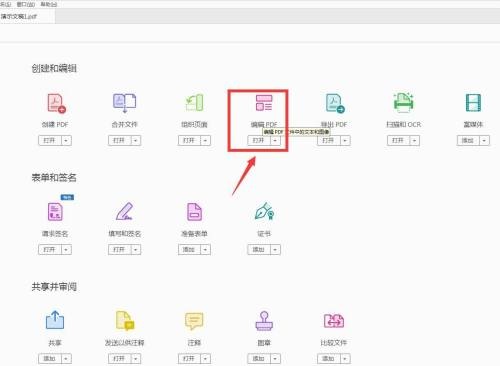Select the Scan & OCR (扫描和 OCR) printer icon
The image size is (500, 366).
click(x=403, y=102)
